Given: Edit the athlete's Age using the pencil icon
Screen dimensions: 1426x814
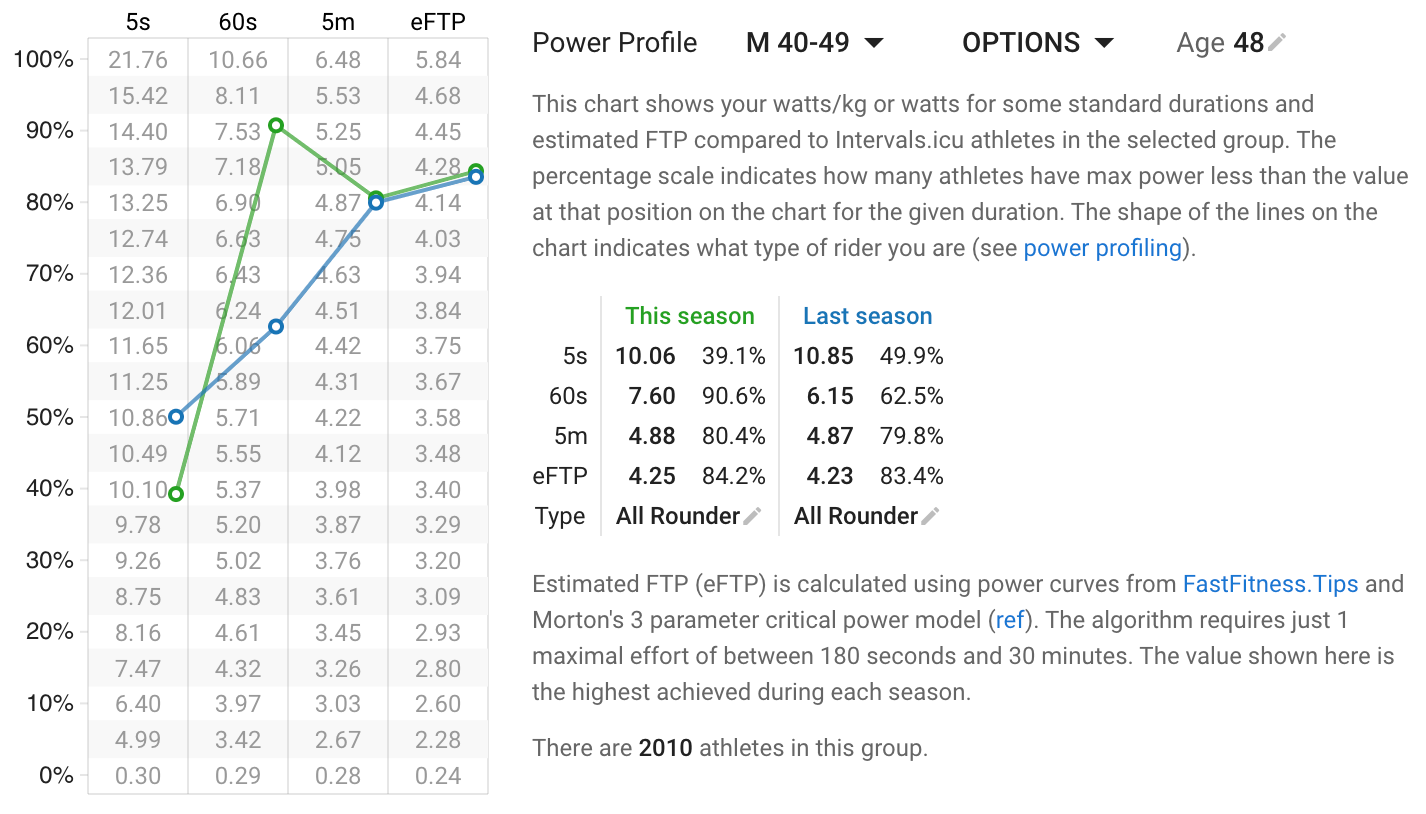Looking at the screenshot, I should 1278,42.
